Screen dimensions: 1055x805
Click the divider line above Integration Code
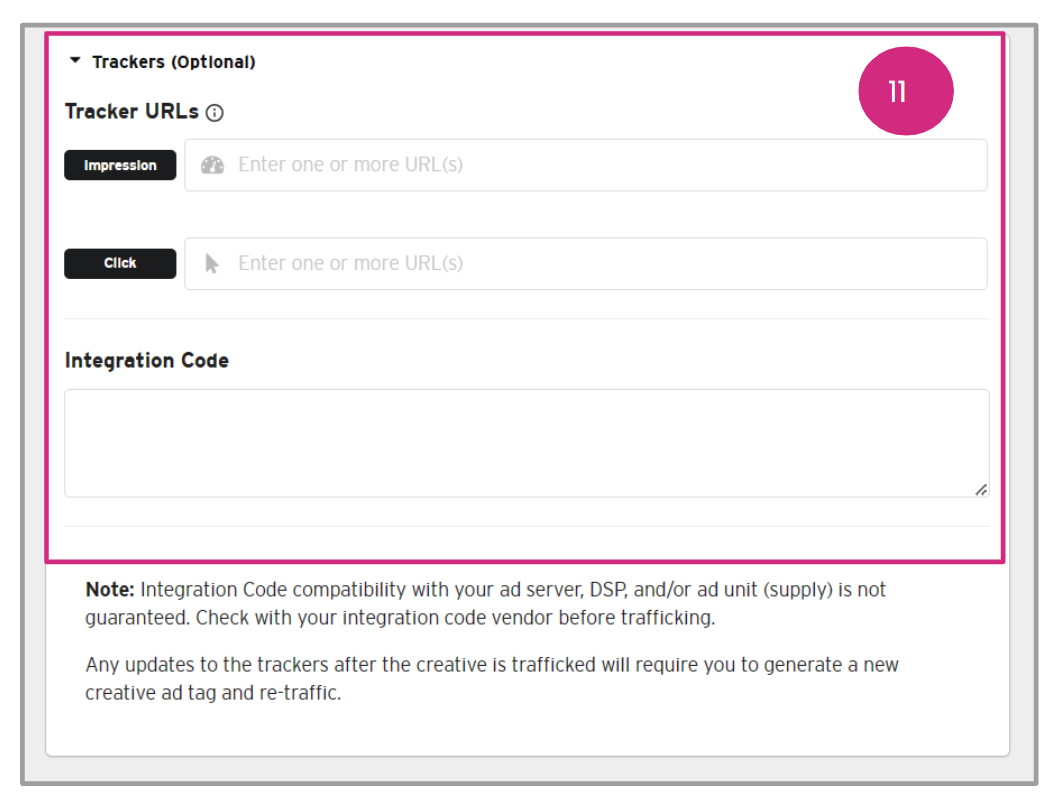tap(526, 319)
